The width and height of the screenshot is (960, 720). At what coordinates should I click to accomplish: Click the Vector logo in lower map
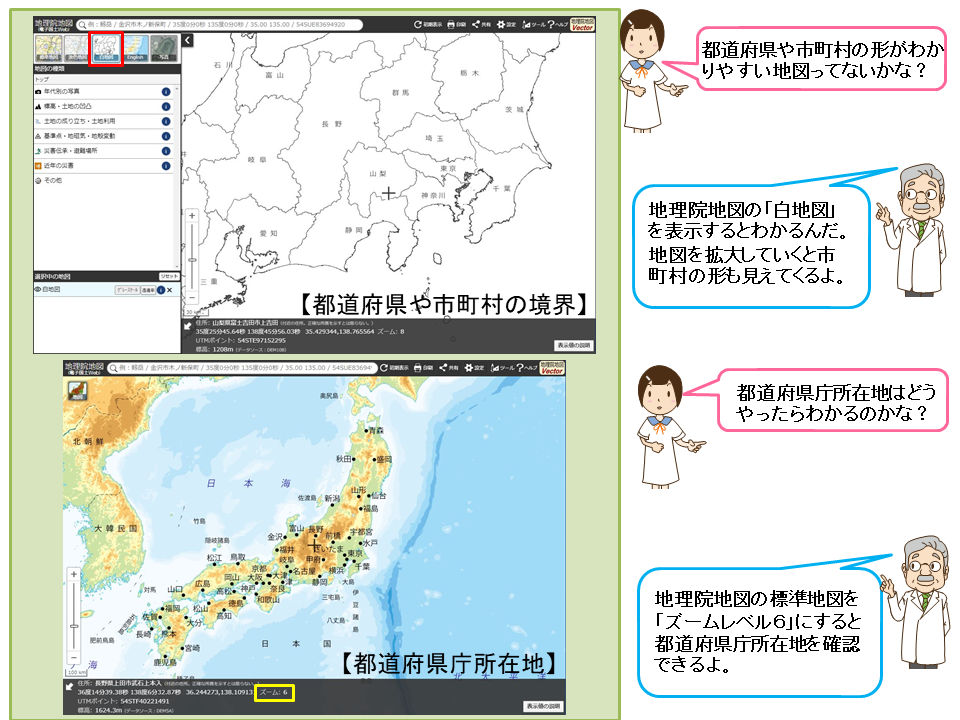552,368
